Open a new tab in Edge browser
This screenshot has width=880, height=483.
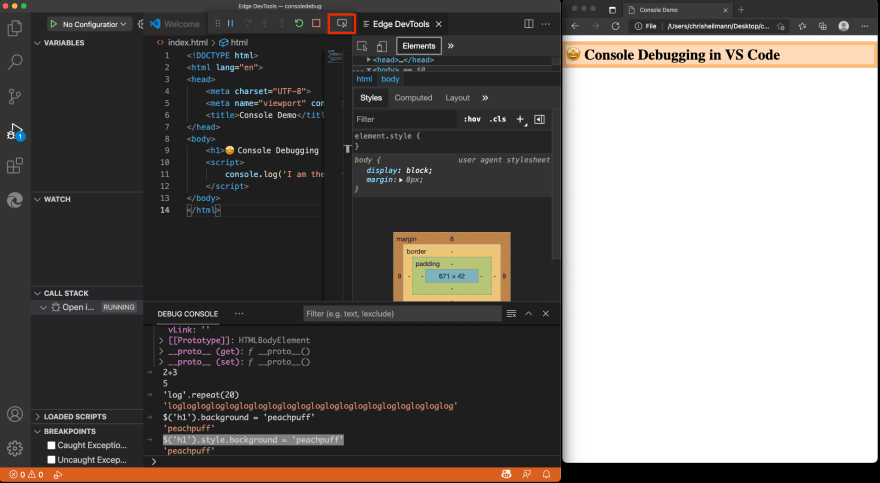point(741,10)
